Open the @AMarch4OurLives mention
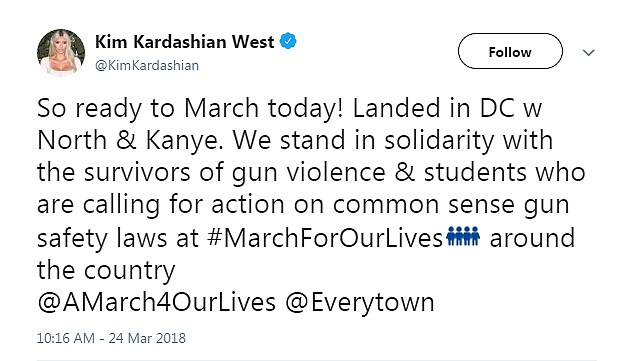634x361 pixels. tap(156, 302)
